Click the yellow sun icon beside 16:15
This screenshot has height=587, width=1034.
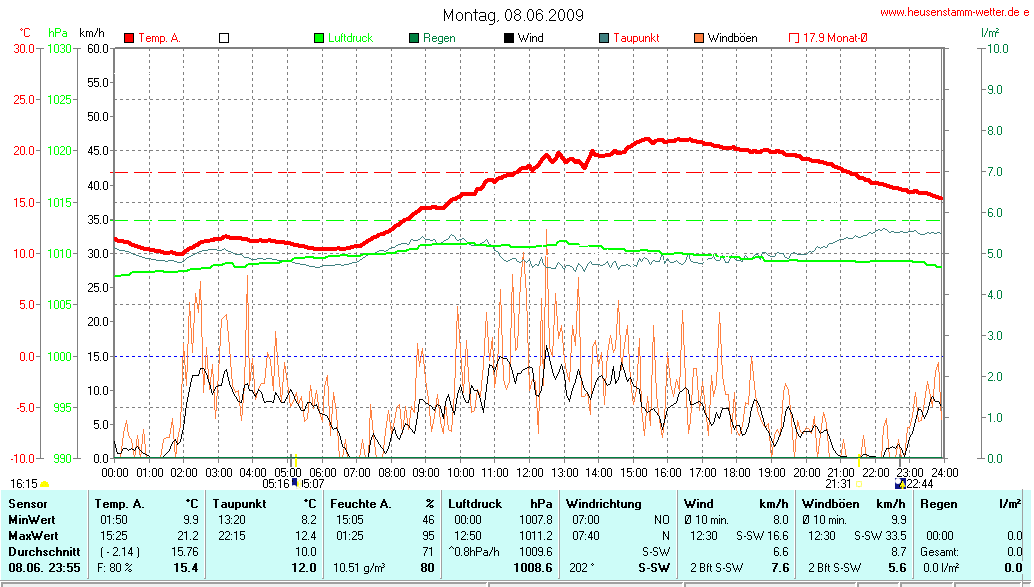tap(44, 484)
